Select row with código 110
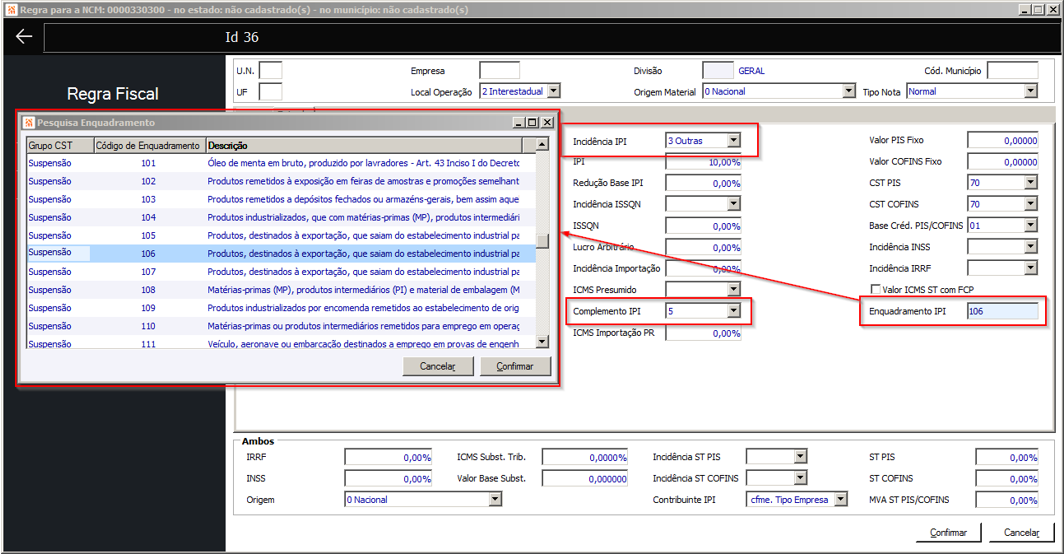The image size is (1064, 555). tap(281, 326)
